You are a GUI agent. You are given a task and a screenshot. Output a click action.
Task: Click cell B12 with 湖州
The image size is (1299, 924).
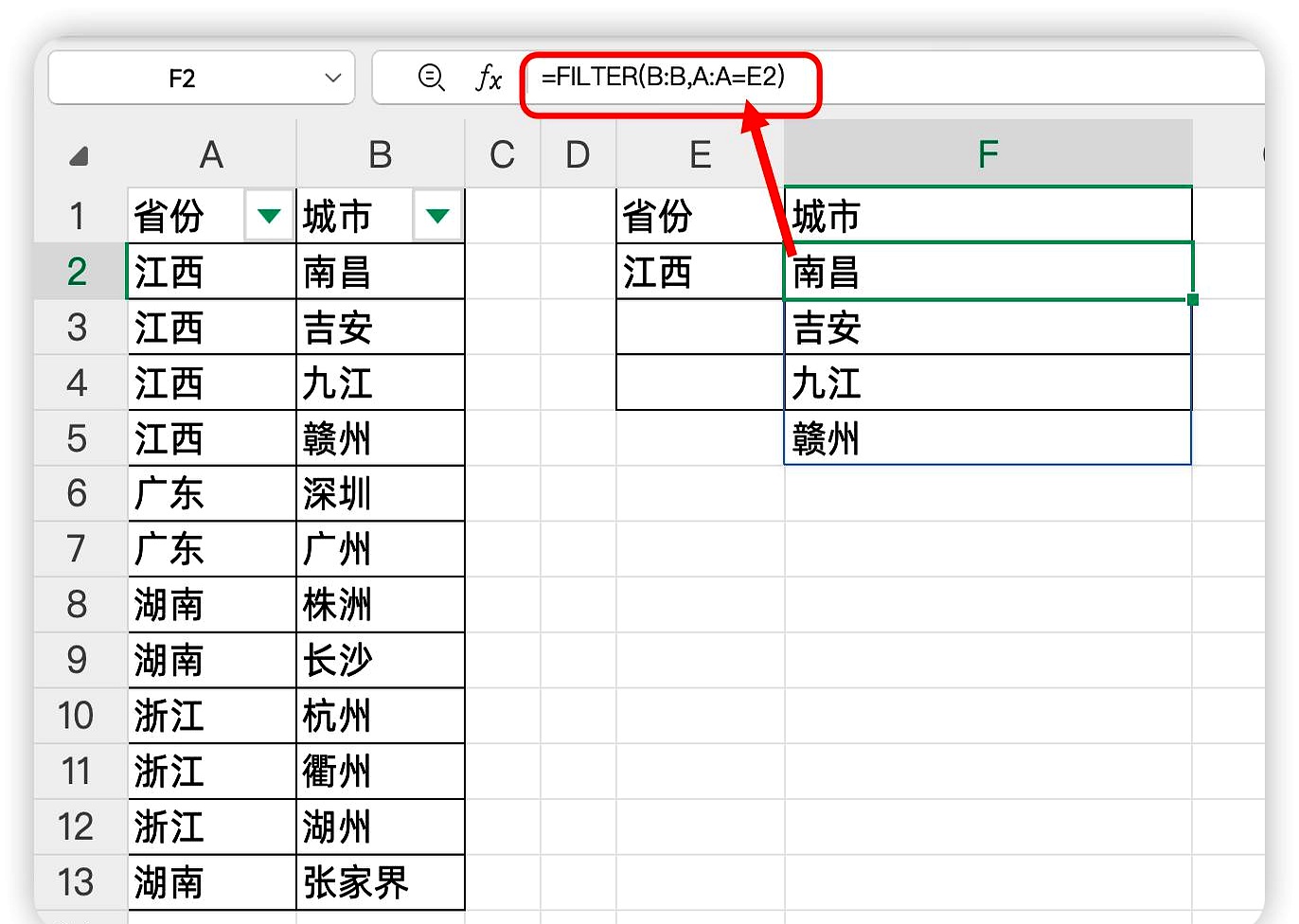point(381,826)
